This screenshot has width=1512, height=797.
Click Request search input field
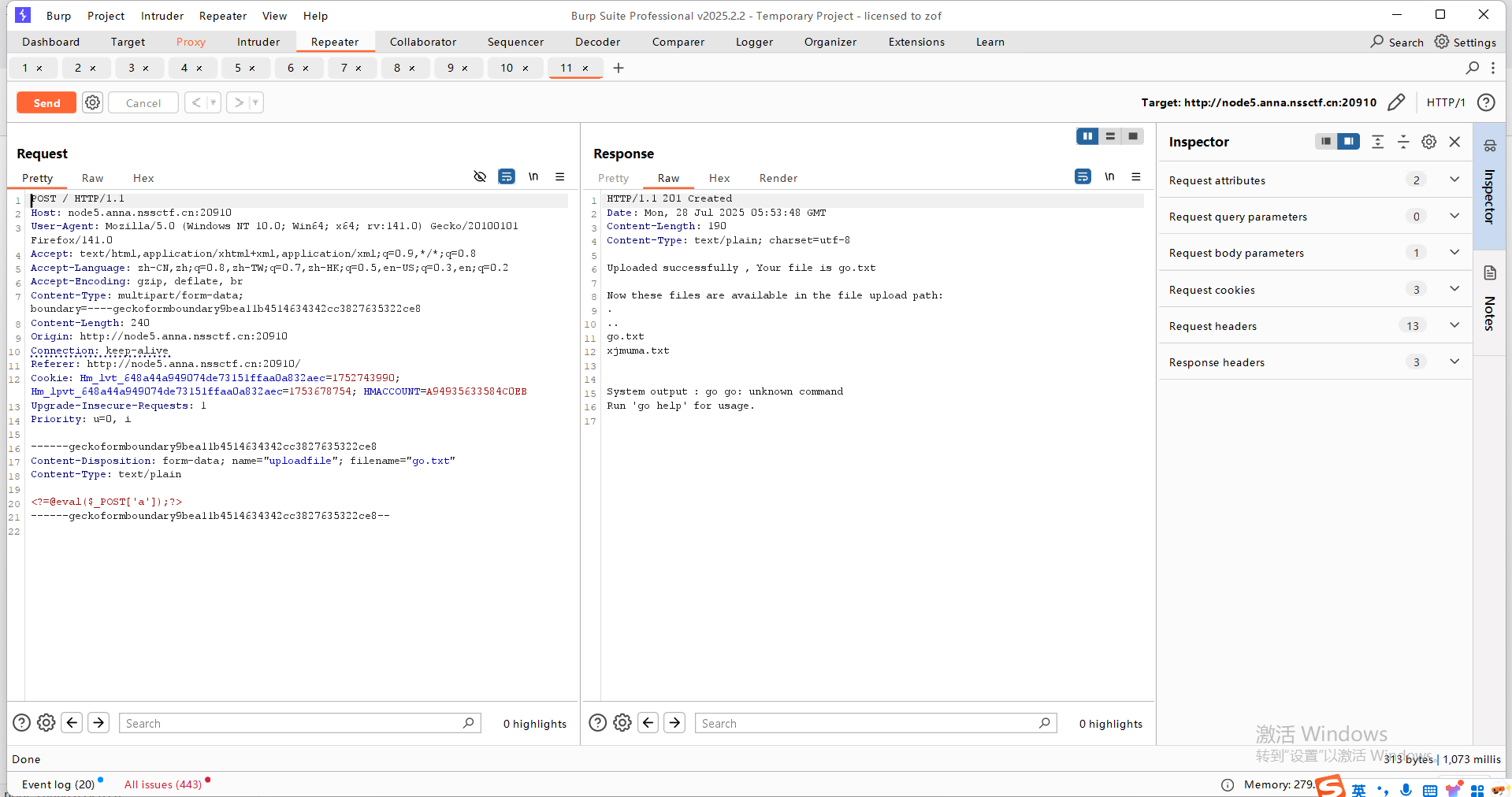click(300, 723)
